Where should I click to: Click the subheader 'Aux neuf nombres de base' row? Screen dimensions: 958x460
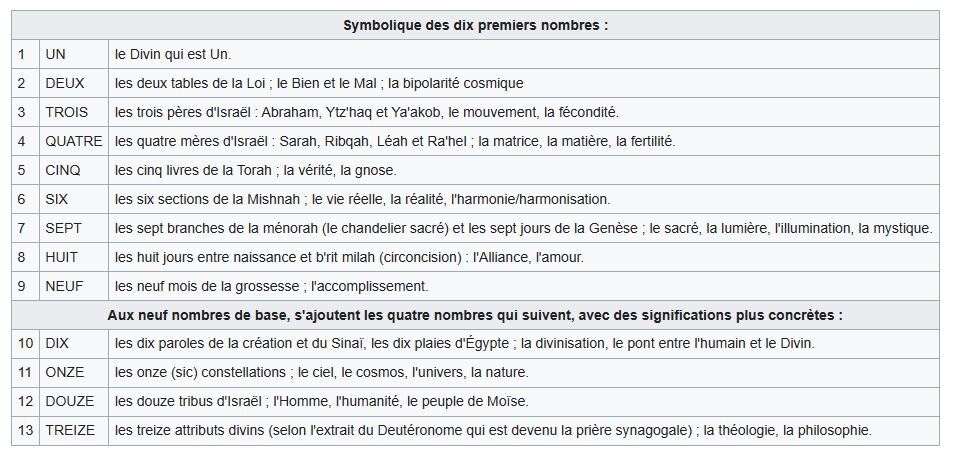coord(475,315)
